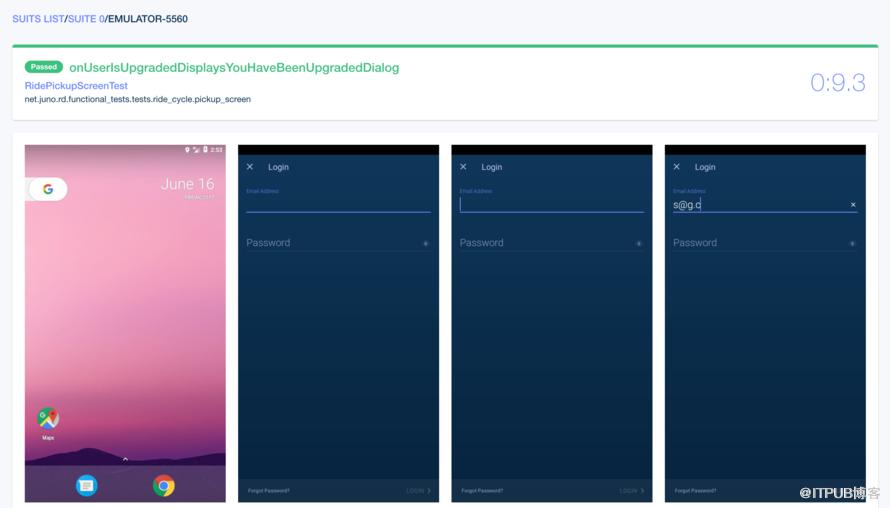Viewport: 890px width, 508px height.
Task: Click the June 16 date widget
Action: click(x=187, y=184)
